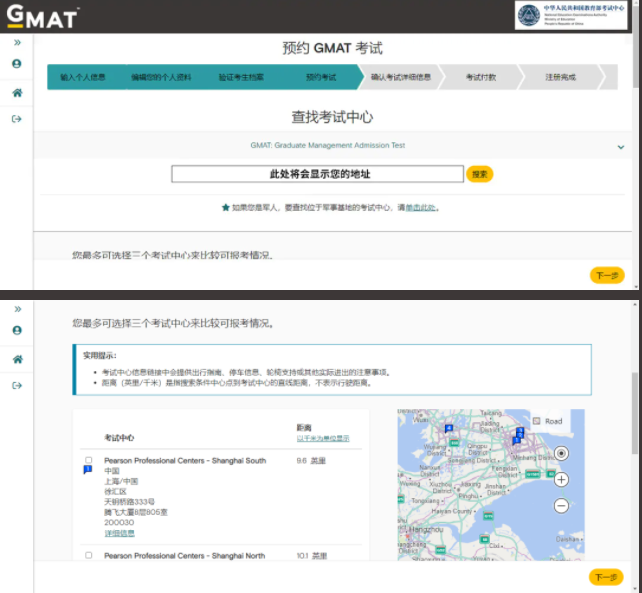Zoom out with map minus button
The width and height of the screenshot is (642, 593).
click(561, 506)
